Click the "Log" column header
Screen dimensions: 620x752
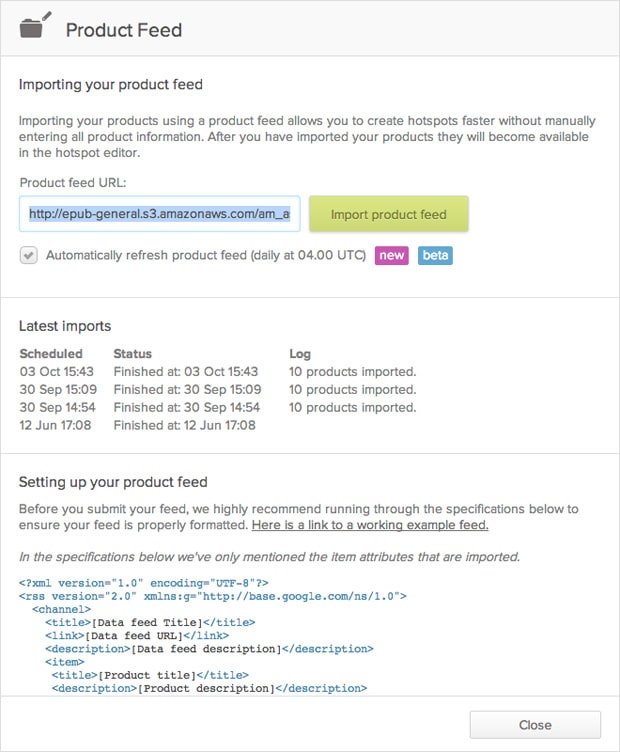tap(300, 354)
